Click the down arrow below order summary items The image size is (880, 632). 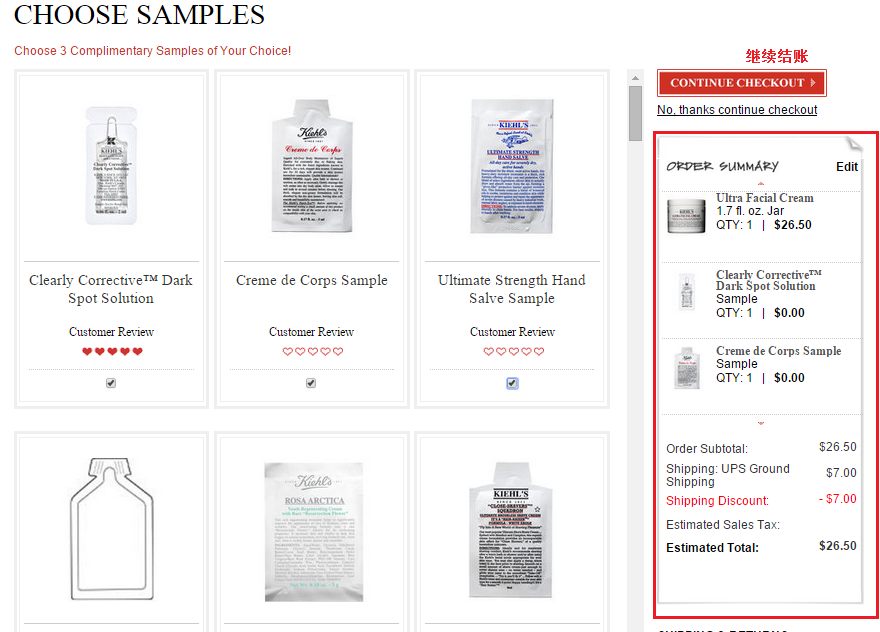coord(761,423)
